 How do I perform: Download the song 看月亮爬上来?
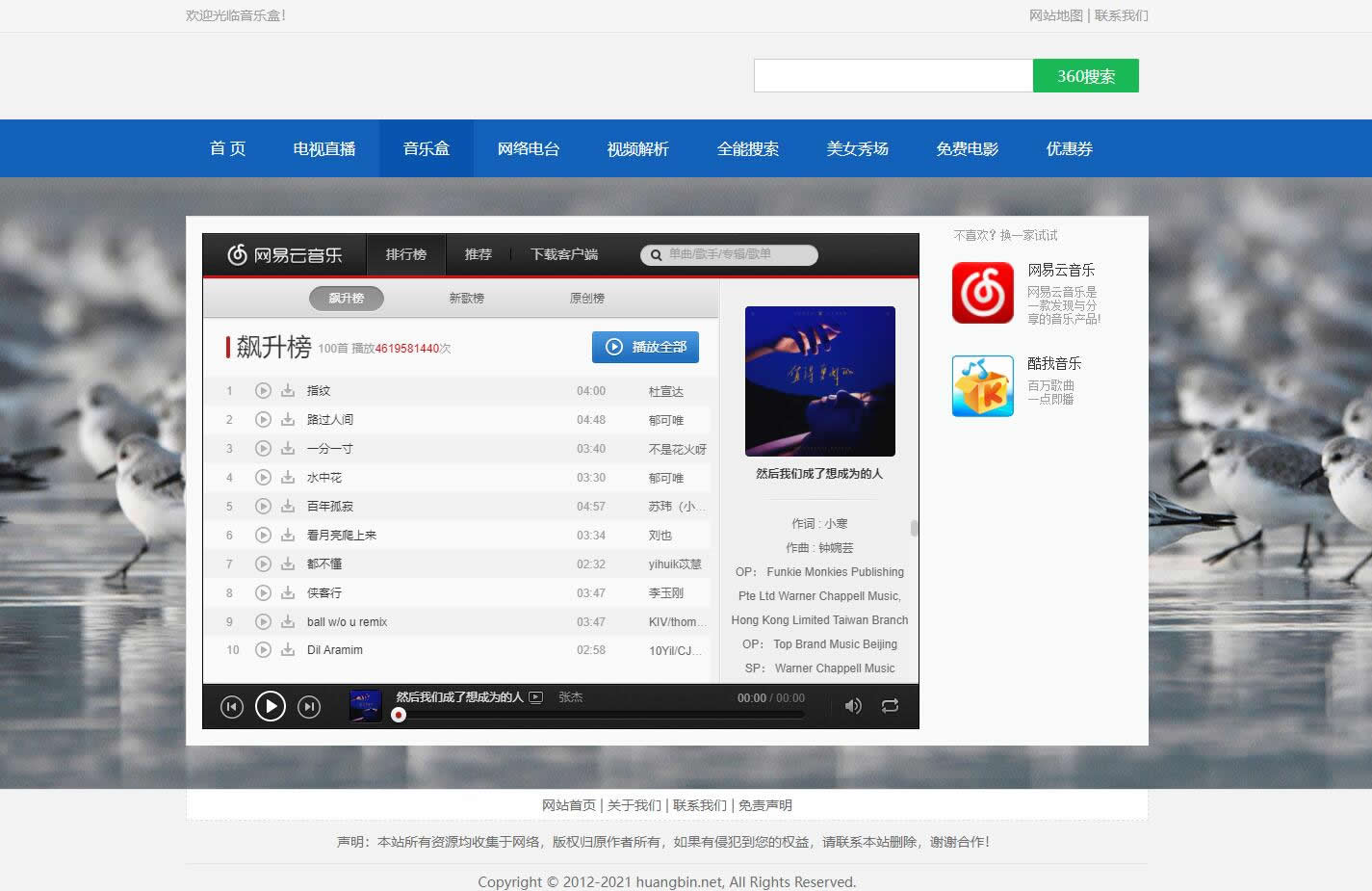(x=288, y=536)
